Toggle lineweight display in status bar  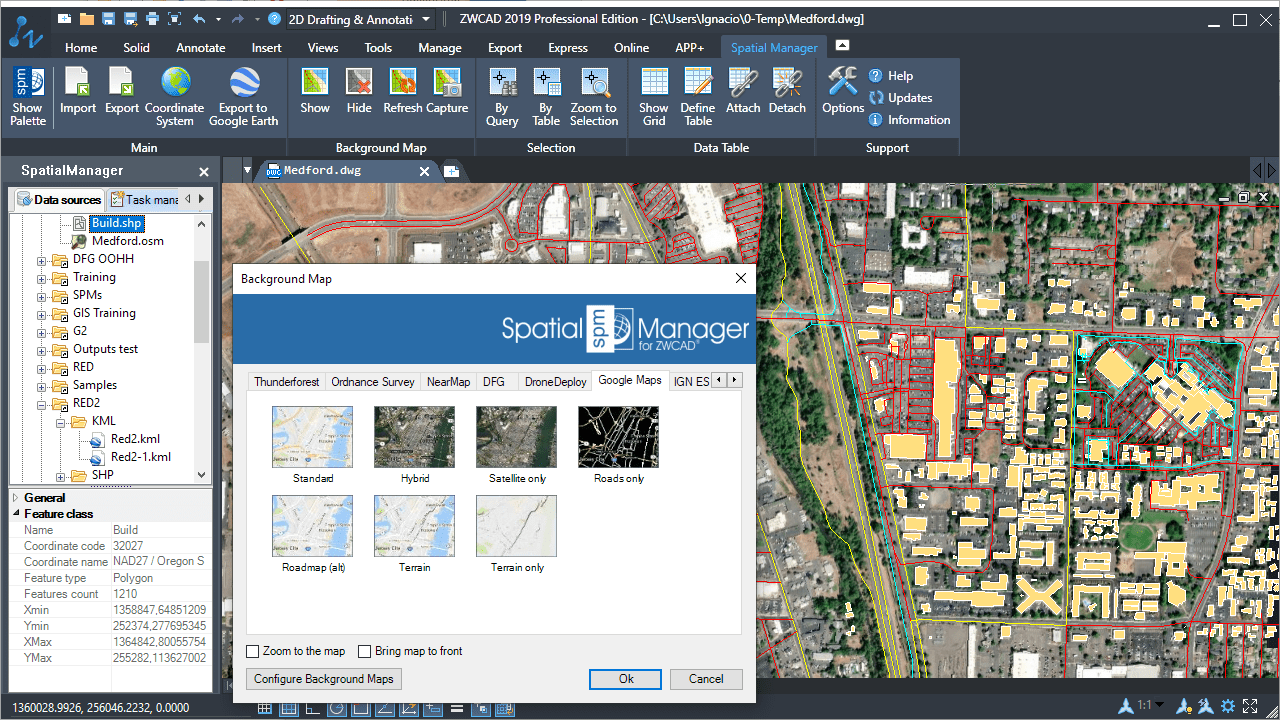(456, 709)
